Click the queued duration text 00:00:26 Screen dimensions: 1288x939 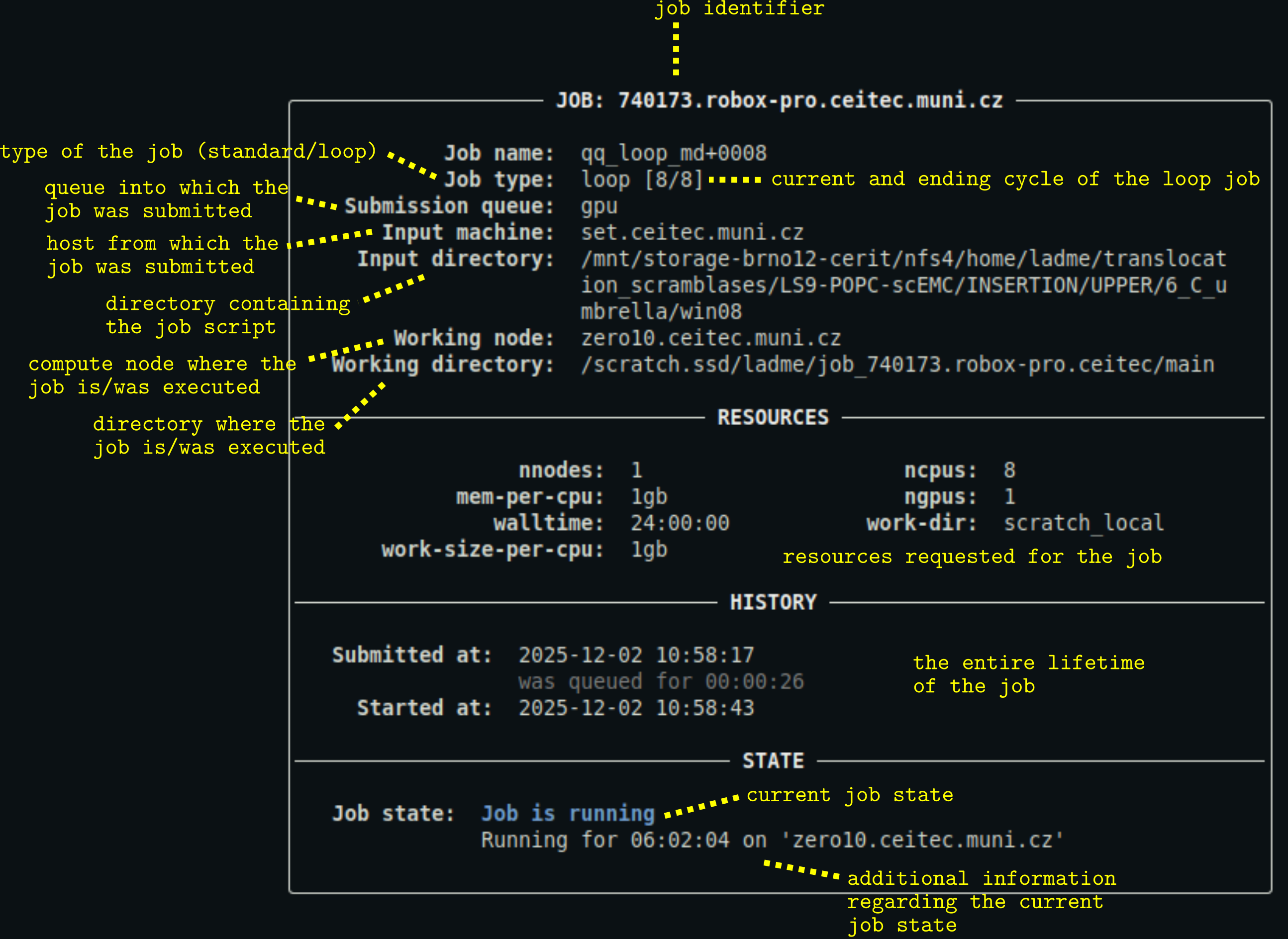click(x=756, y=681)
